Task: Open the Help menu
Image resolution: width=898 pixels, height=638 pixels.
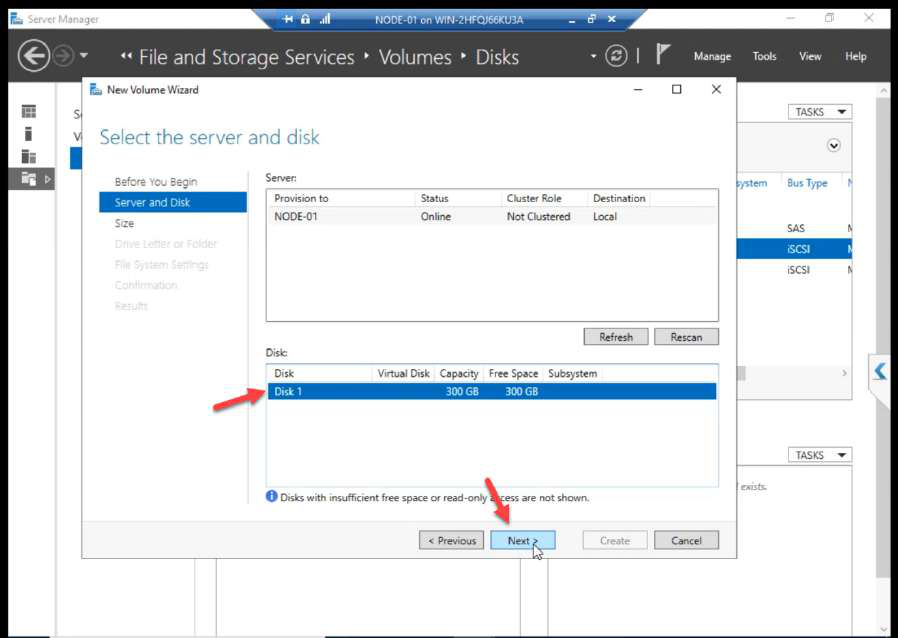Action: (856, 56)
